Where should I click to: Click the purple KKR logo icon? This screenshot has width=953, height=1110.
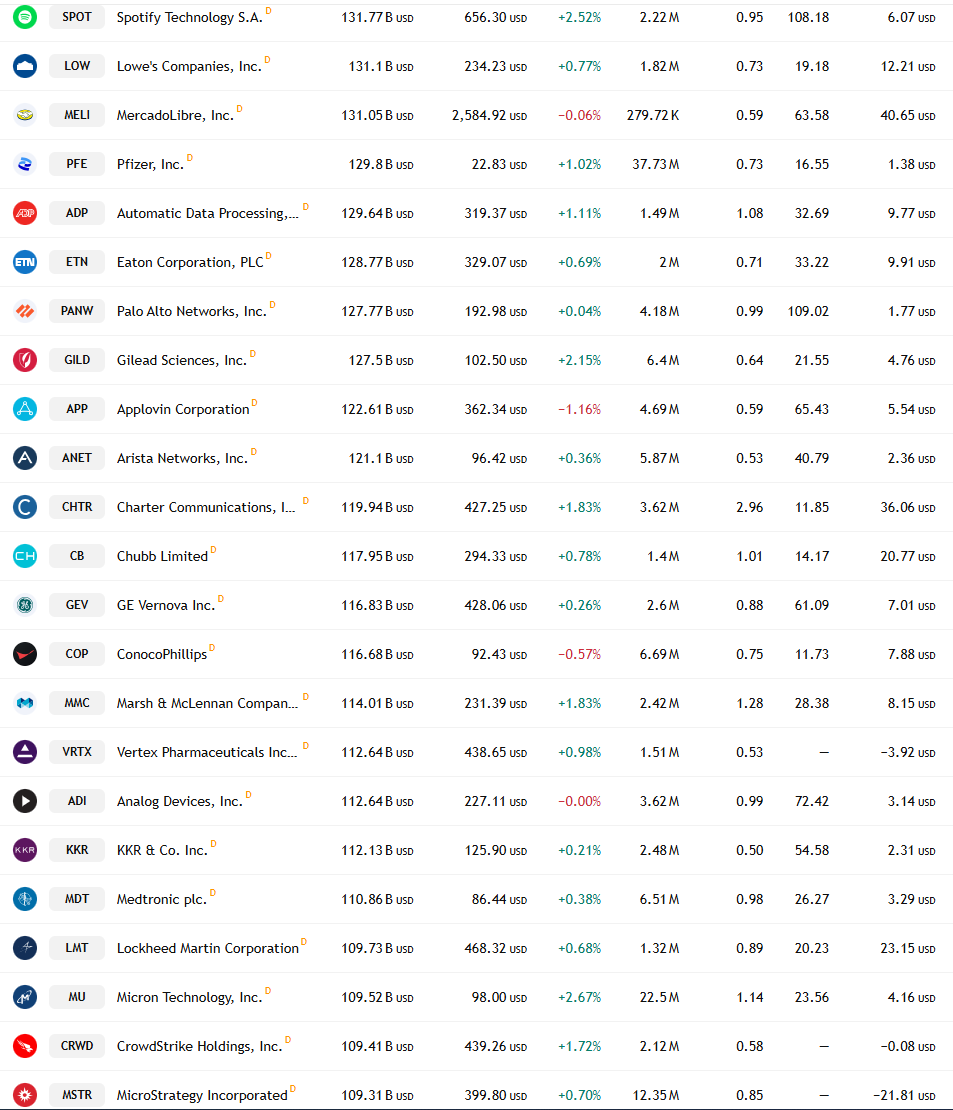[x=25, y=849]
